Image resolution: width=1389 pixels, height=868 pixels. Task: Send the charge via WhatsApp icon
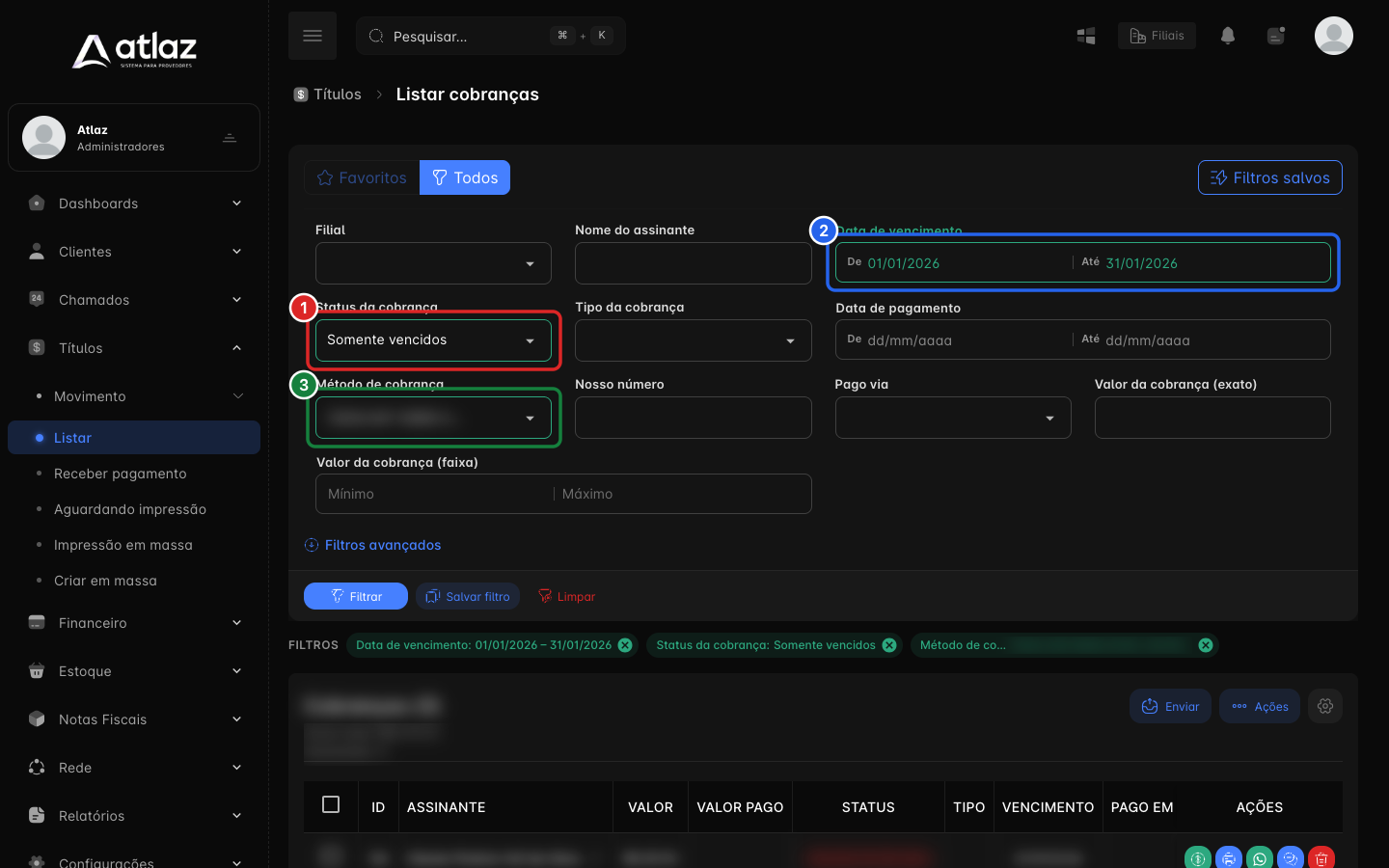pyautogui.click(x=1259, y=857)
